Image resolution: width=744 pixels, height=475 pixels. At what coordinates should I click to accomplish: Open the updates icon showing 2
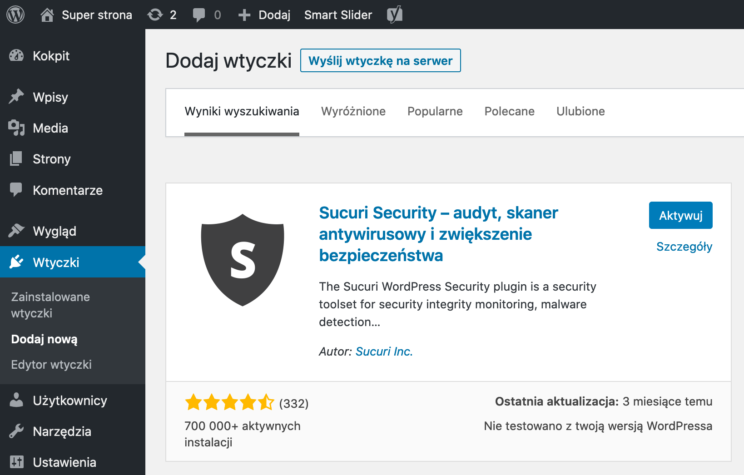155,15
